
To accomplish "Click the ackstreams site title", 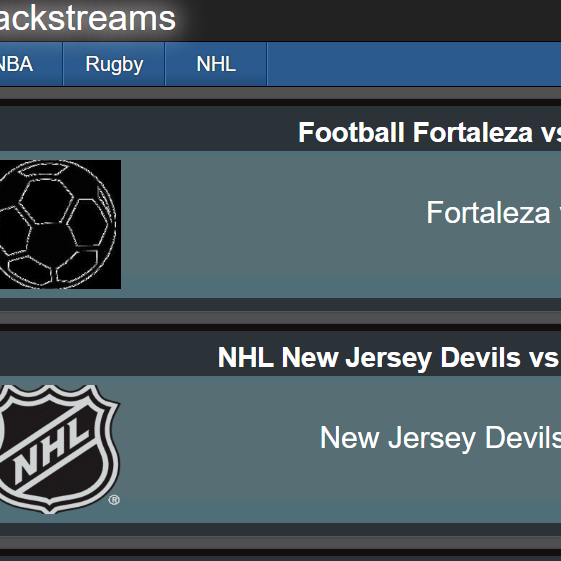I will tap(88, 18).
